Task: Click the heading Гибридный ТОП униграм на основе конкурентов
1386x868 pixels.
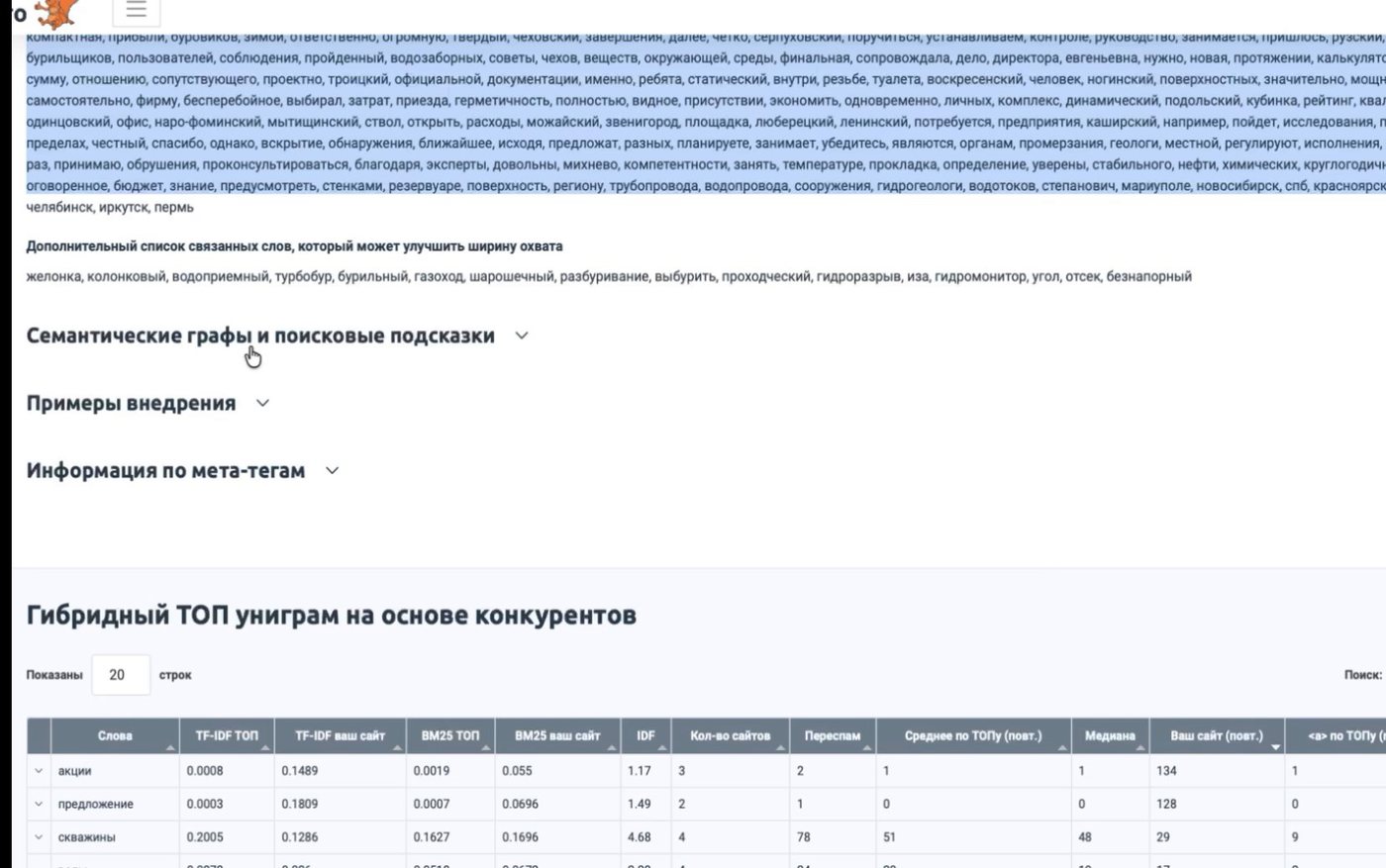Action: (332, 616)
